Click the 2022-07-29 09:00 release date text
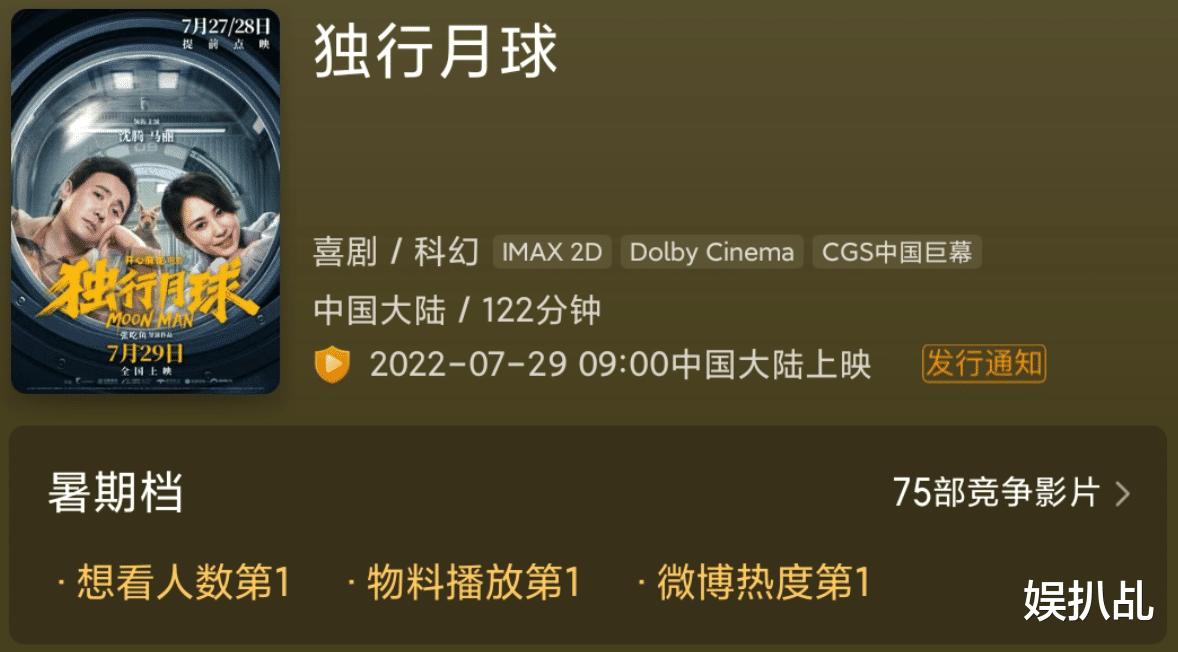The width and height of the screenshot is (1178, 652). click(518, 365)
